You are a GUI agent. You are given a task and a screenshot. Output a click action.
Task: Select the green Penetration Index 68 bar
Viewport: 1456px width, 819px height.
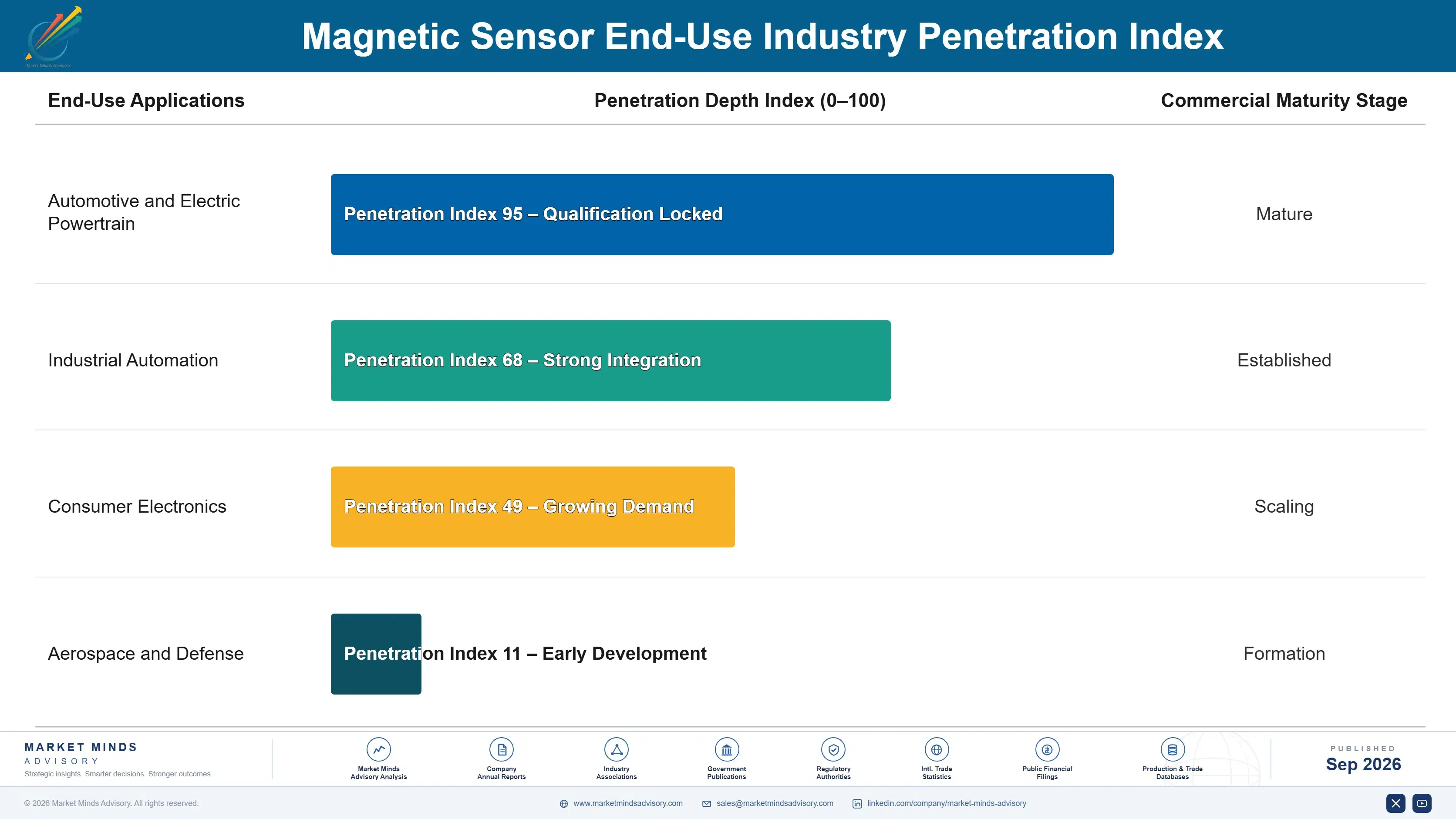[610, 360]
